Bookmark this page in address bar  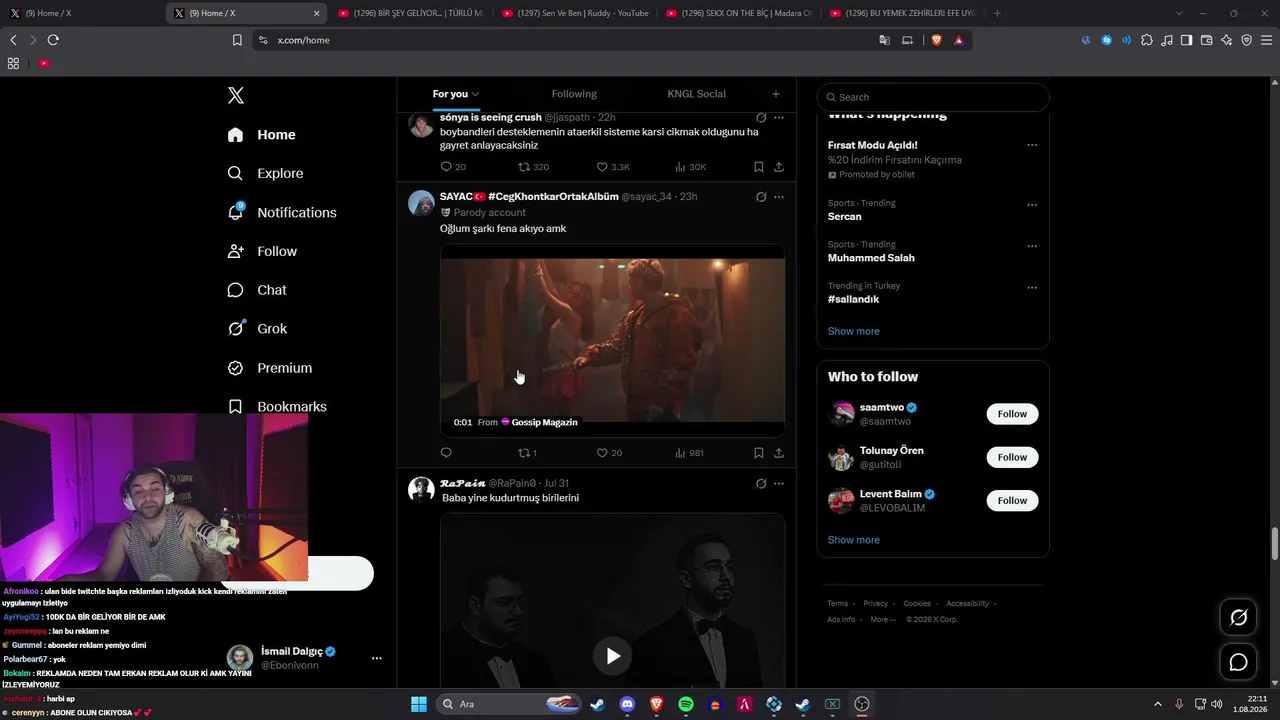pos(237,40)
